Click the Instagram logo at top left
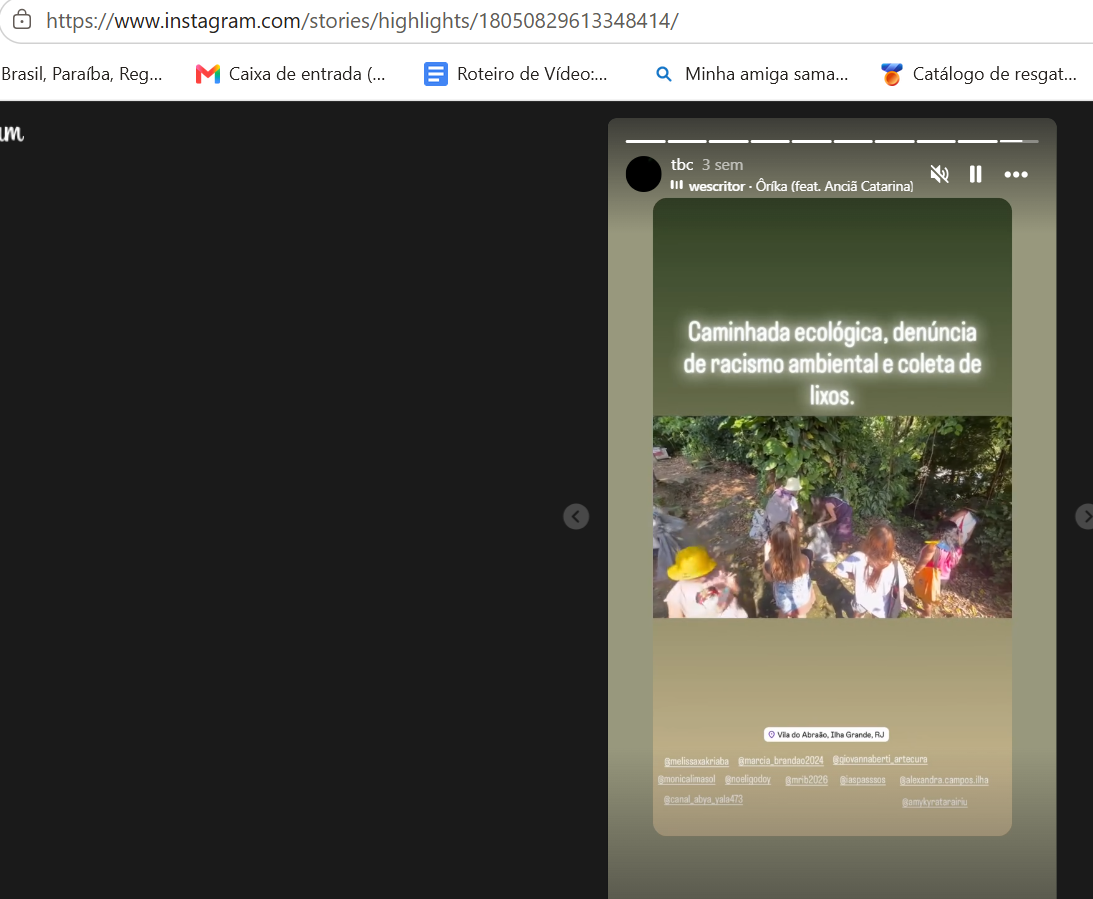The image size is (1093, 899). point(11,132)
